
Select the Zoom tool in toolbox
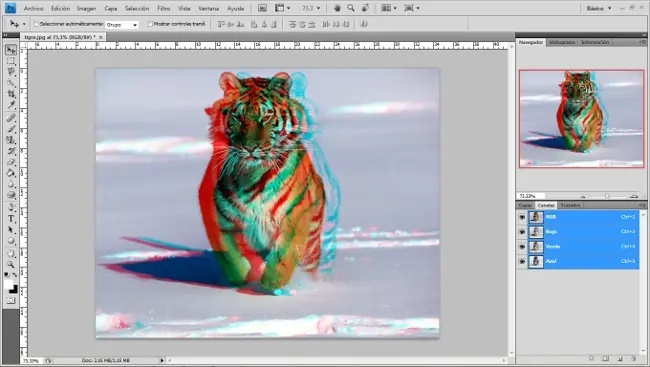[x=11, y=264]
